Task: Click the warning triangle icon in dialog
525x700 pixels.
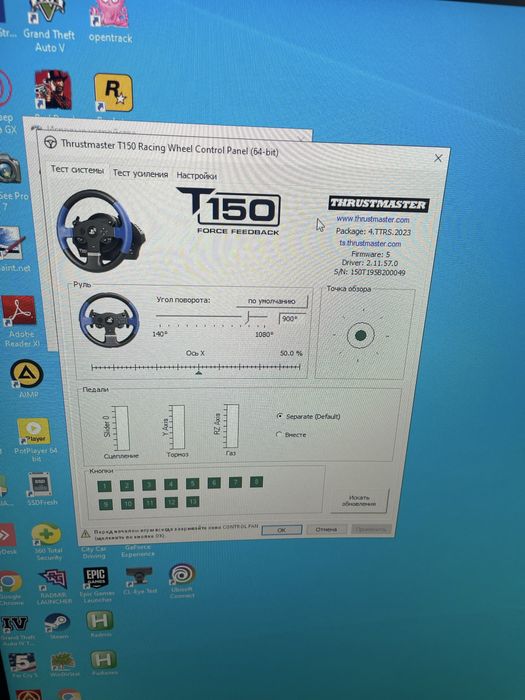Action: pos(85,533)
